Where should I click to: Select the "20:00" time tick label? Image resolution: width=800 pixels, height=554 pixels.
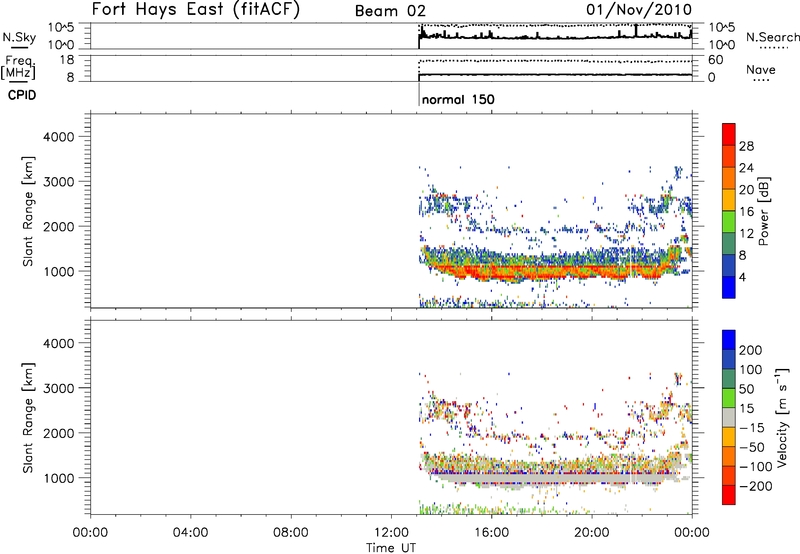click(592, 532)
